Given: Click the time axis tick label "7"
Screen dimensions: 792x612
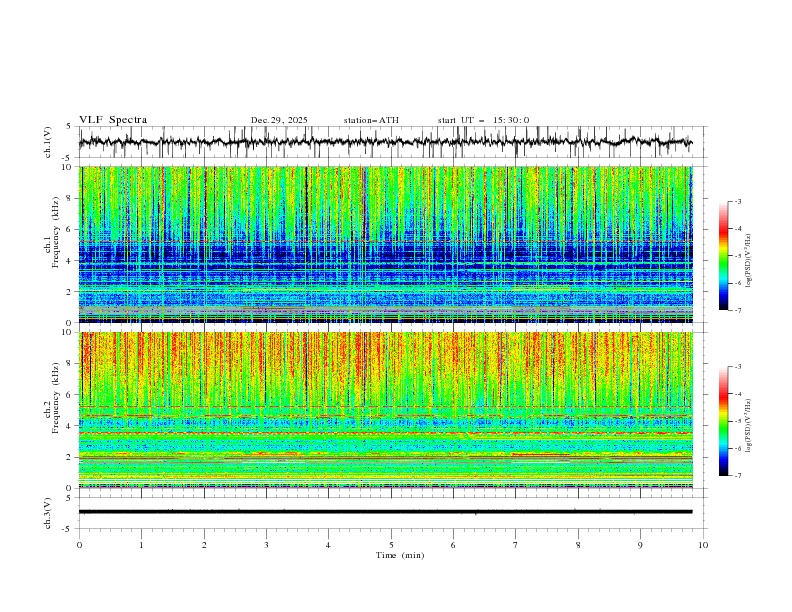Looking at the screenshot, I should pos(516,545).
